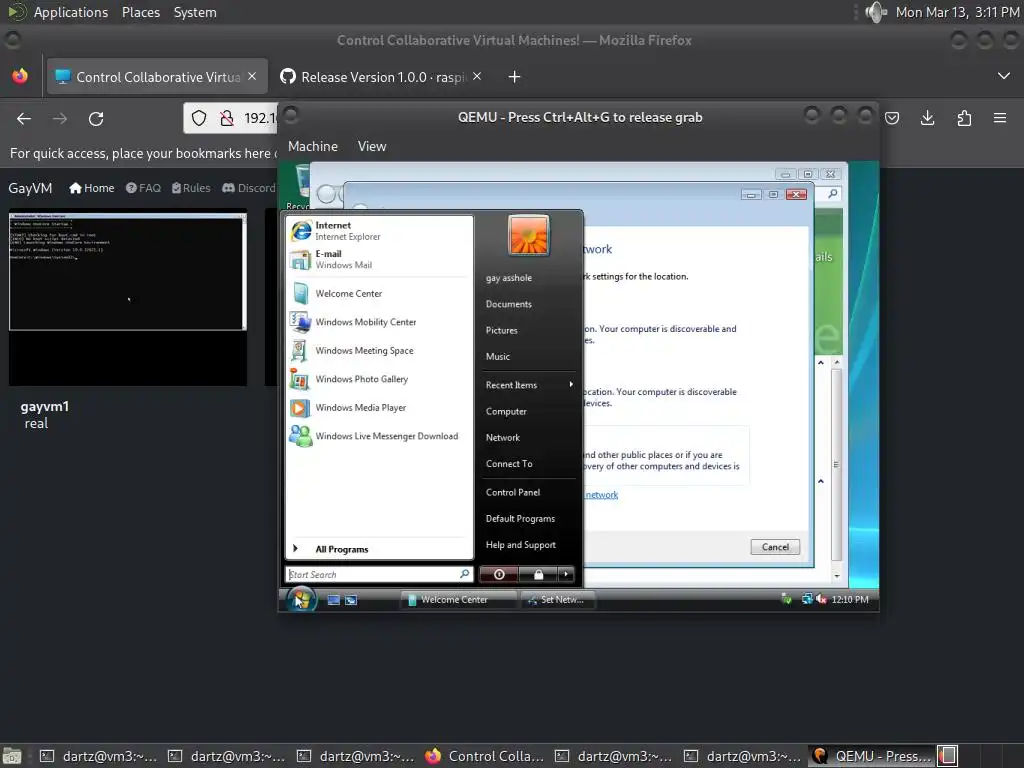Go back in Firefox
The image size is (1024, 768).
pos(24,118)
